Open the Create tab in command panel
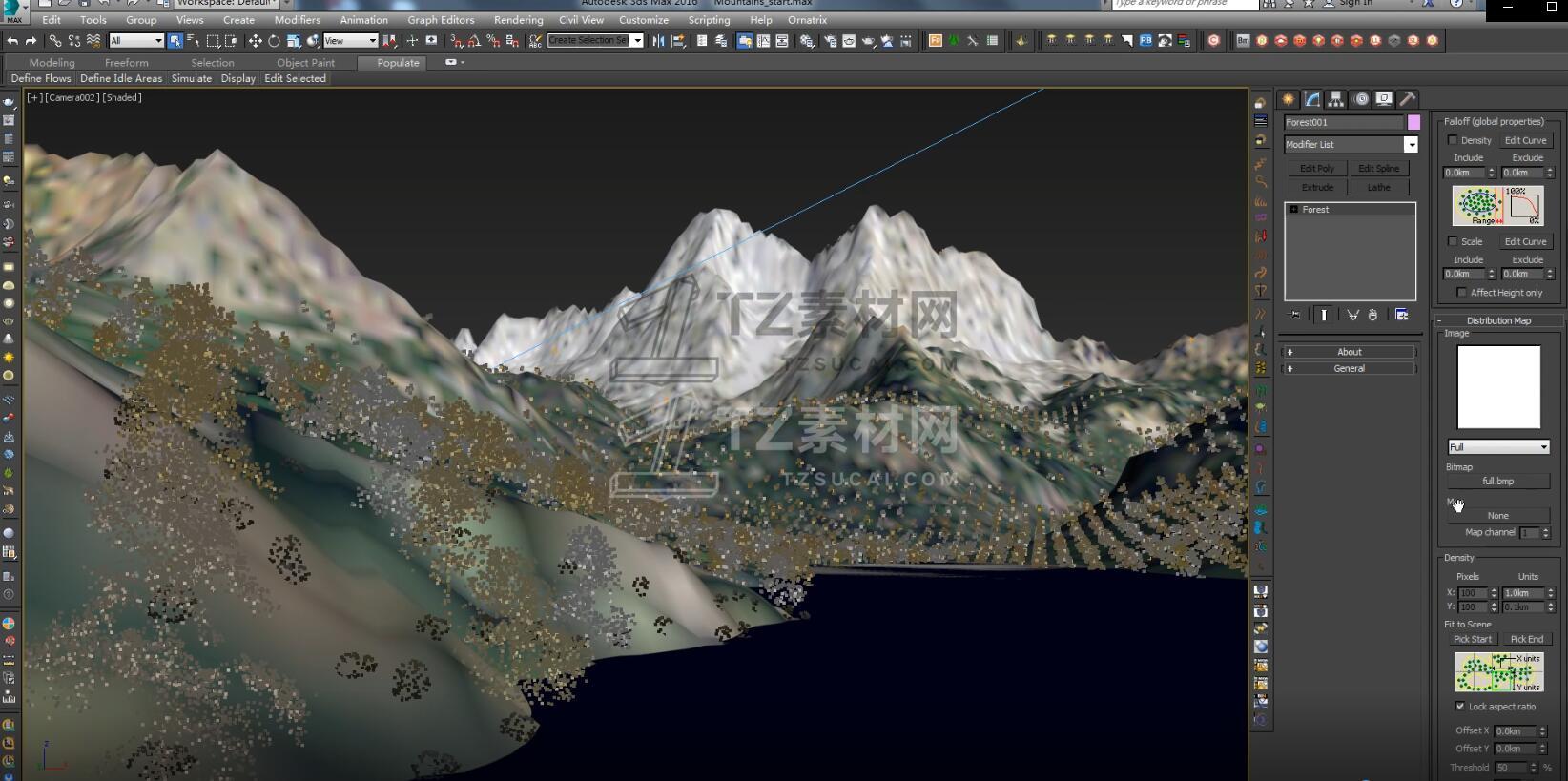This screenshot has height=781, width=1568. click(1289, 99)
